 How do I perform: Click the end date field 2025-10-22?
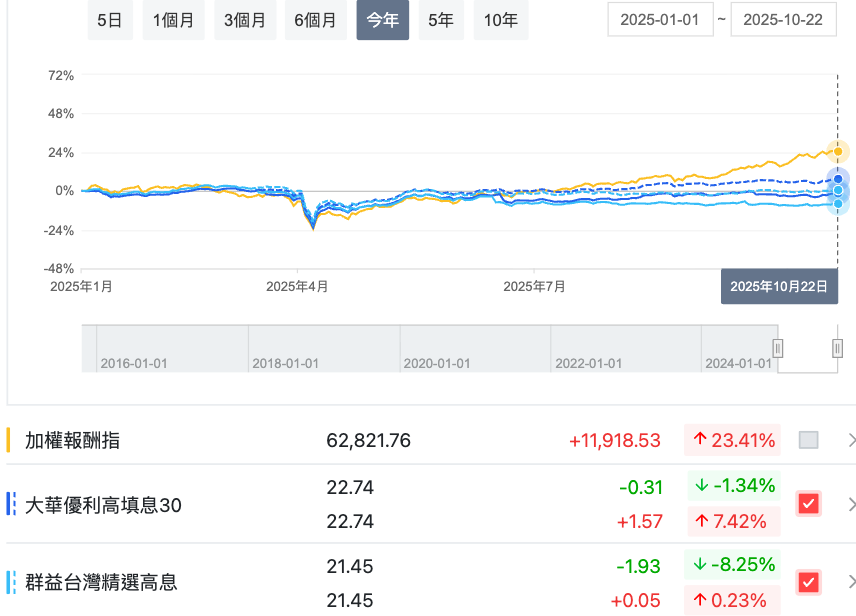(x=783, y=20)
